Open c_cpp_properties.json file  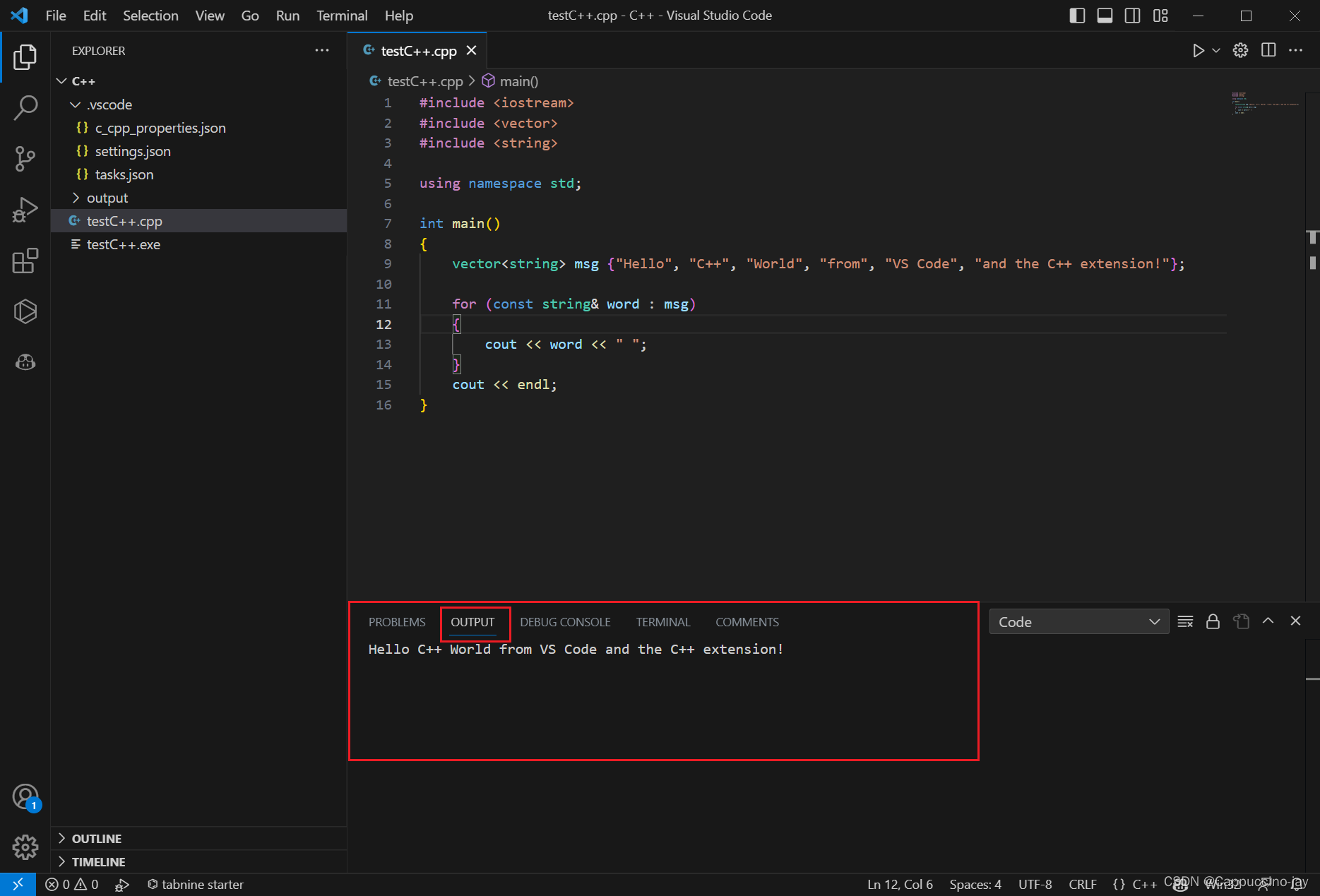click(x=198, y=128)
